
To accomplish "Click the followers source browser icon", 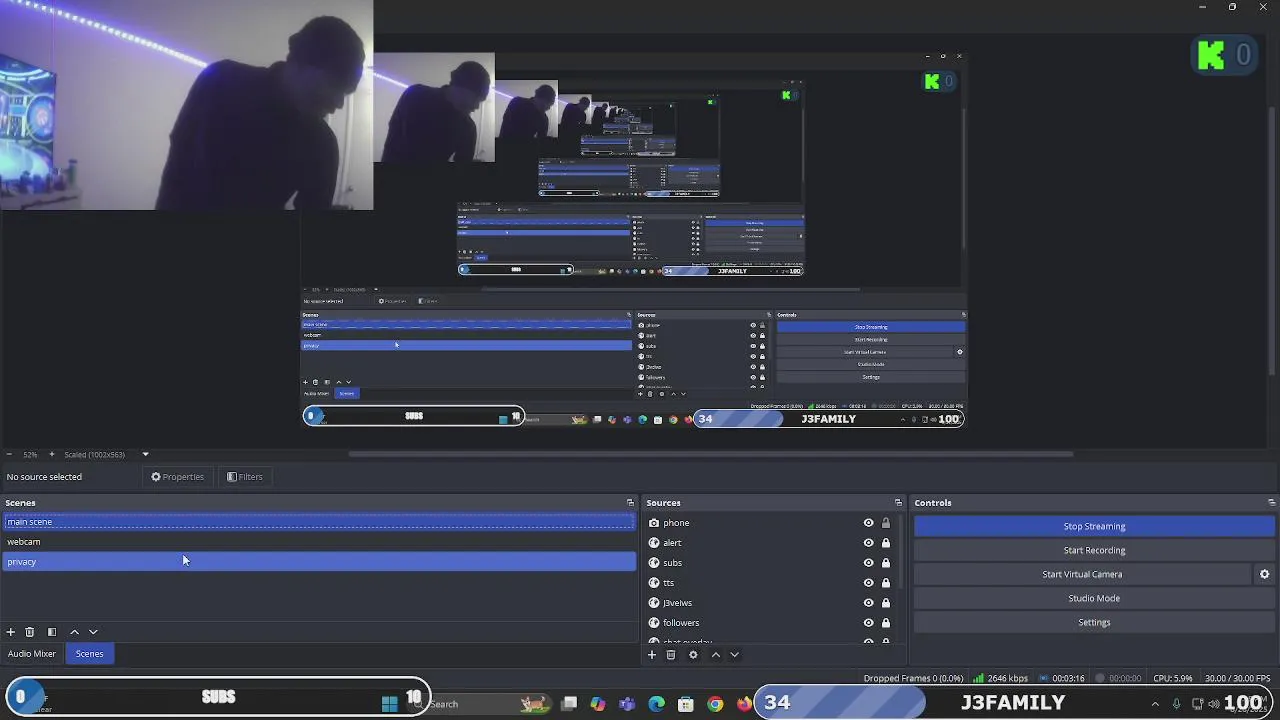I will (x=654, y=623).
